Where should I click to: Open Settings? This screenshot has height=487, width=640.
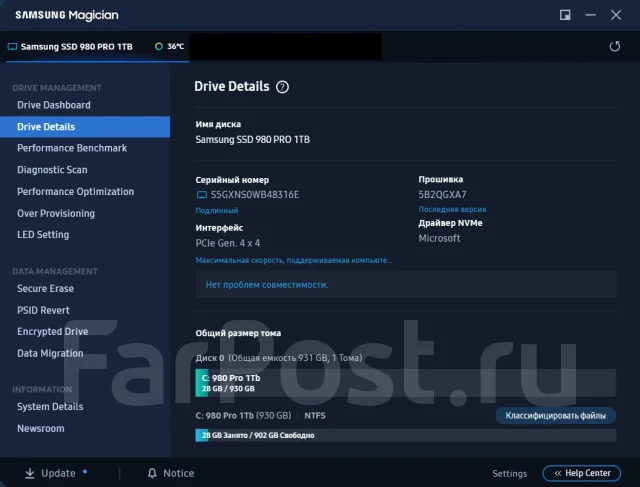point(509,474)
